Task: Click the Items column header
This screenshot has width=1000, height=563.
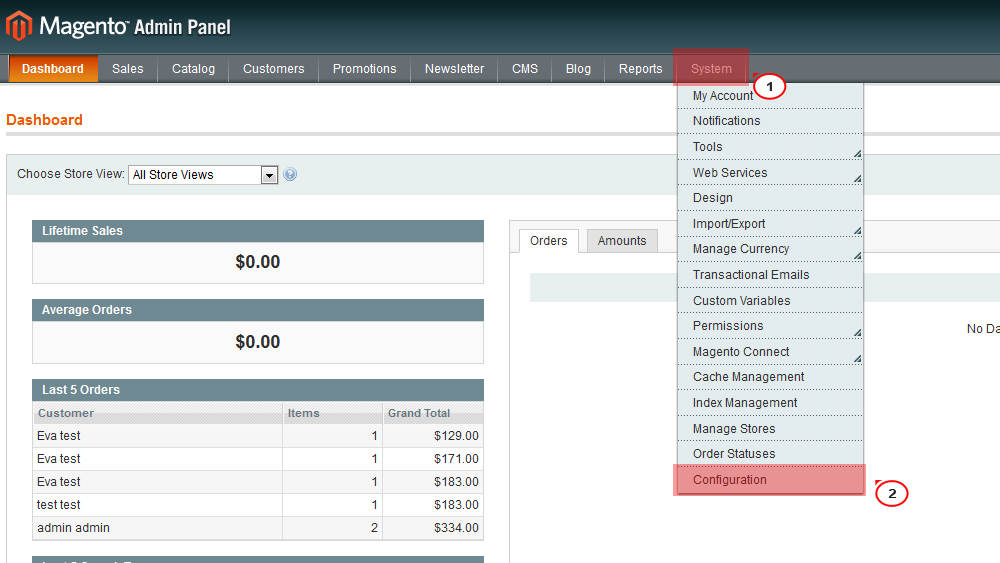Action: click(x=332, y=413)
